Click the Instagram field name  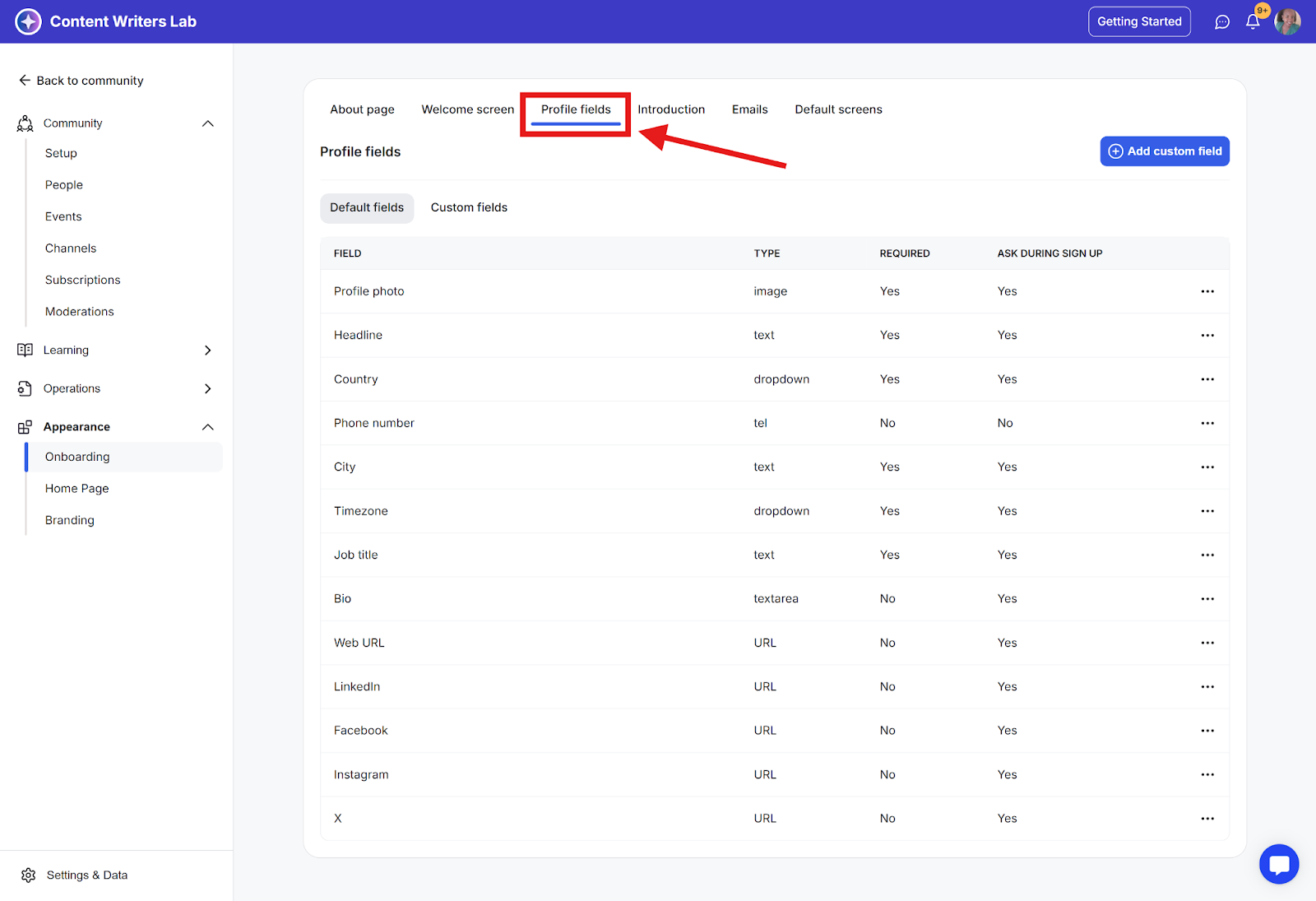tap(361, 774)
